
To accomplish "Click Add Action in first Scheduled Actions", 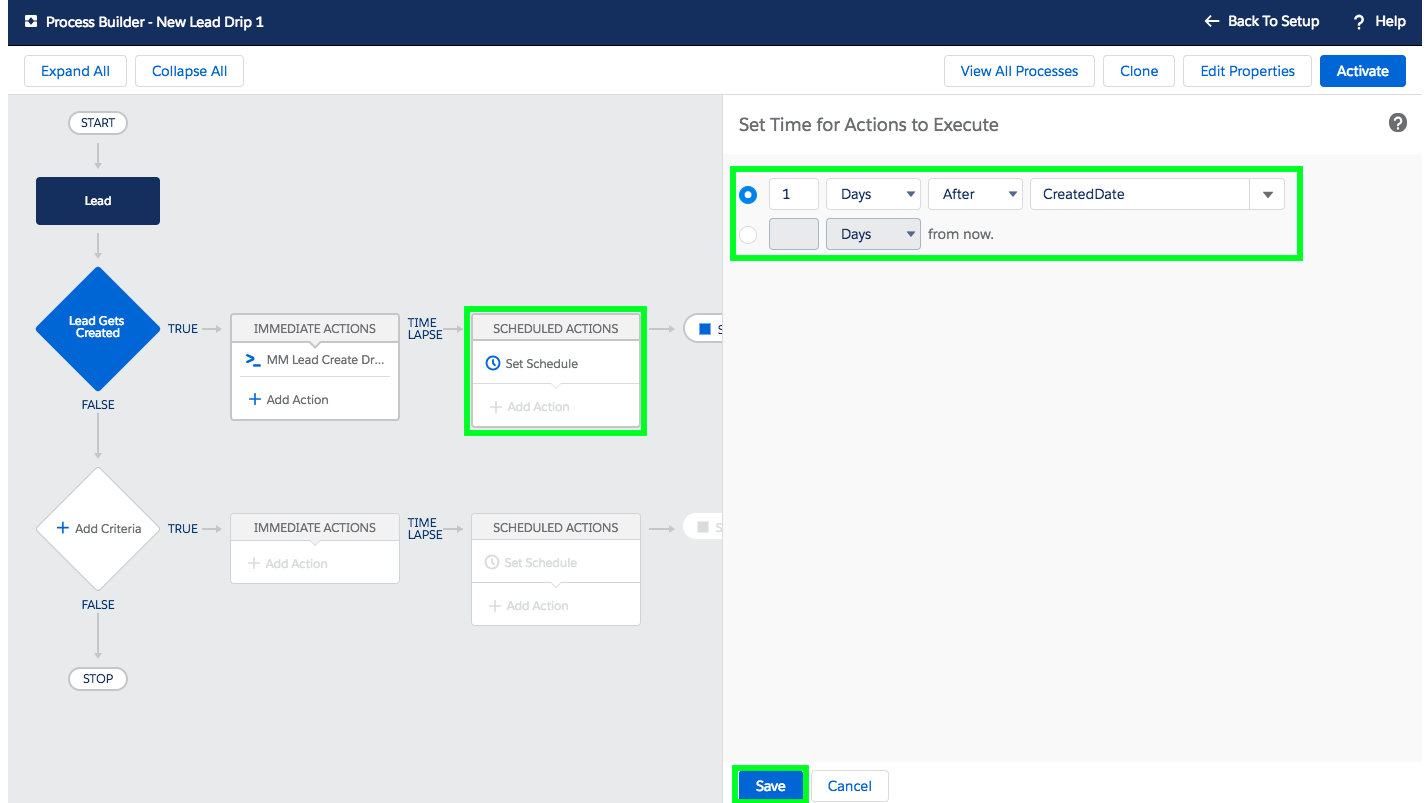I will (x=529, y=407).
